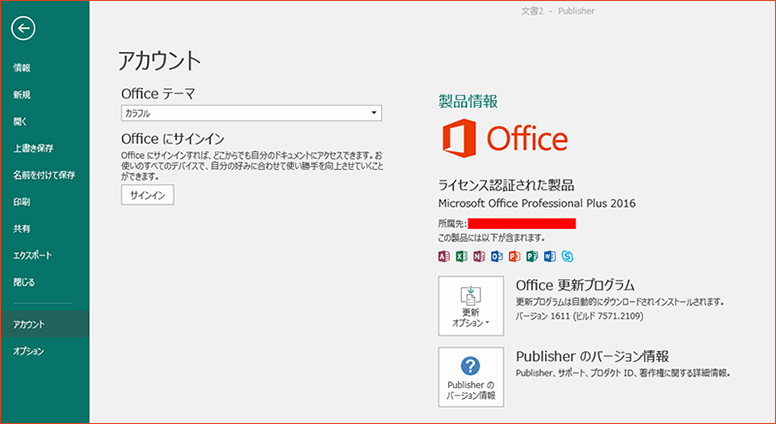Choose 上書き保存 in the sidebar
This screenshot has width=776, height=424.
pos(33,148)
